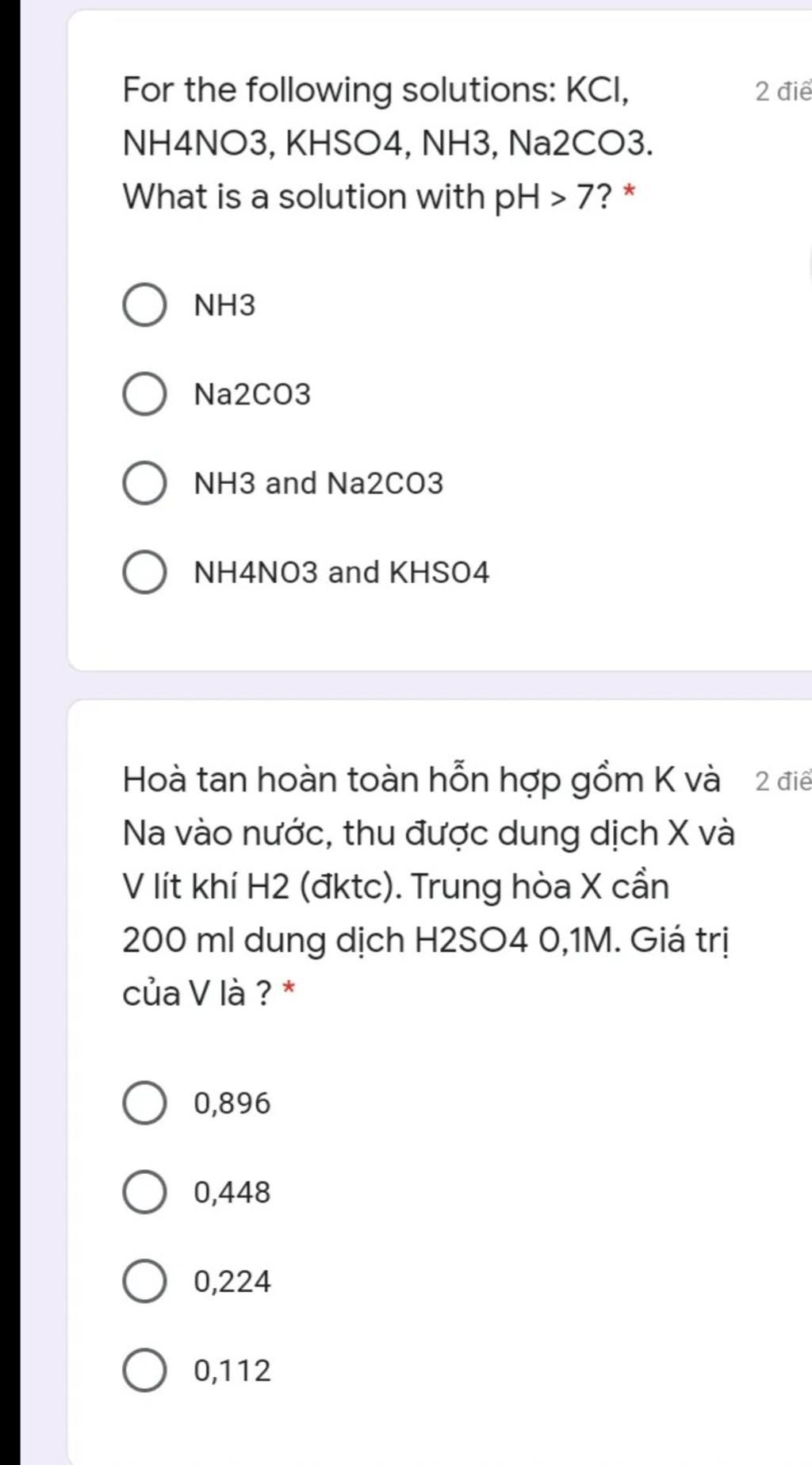Viewport: 812px width, 1465px height.
Task: Click the Na2CO3 option label text
Action: click(253, 394)
